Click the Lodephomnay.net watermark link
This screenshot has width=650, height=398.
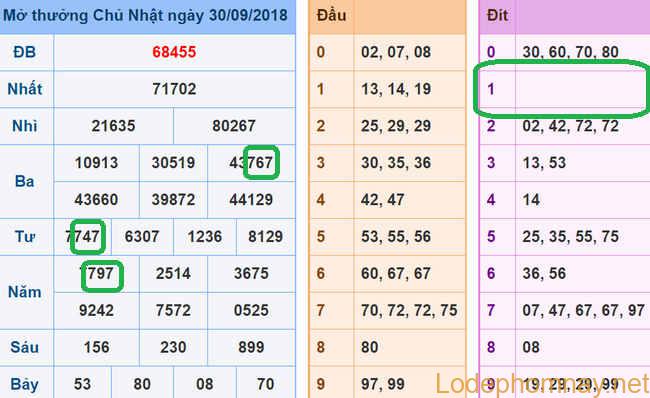pos(542,384)
